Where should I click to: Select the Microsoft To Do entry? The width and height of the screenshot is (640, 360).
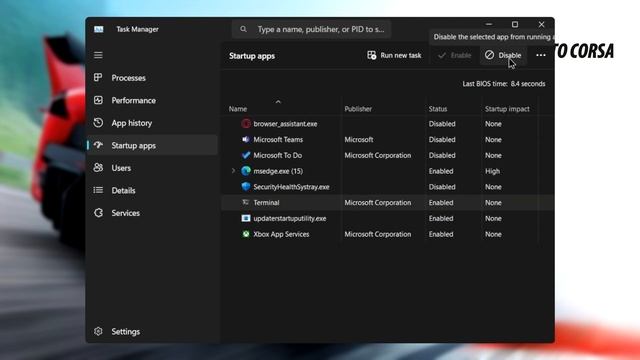pyautogui.click(x=278, y=155)
